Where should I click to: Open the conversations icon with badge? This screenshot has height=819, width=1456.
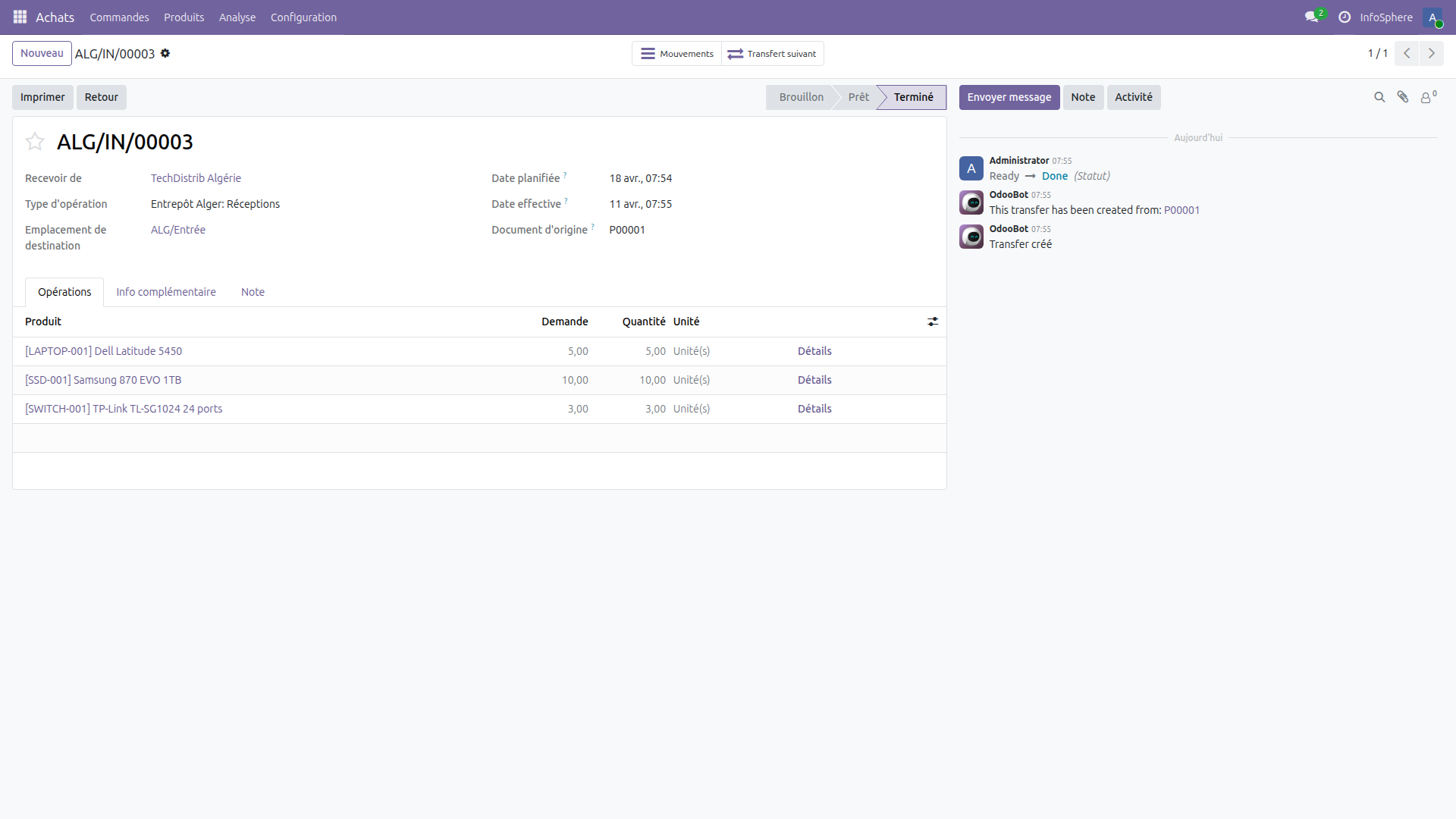click(x=1312, y=17)
